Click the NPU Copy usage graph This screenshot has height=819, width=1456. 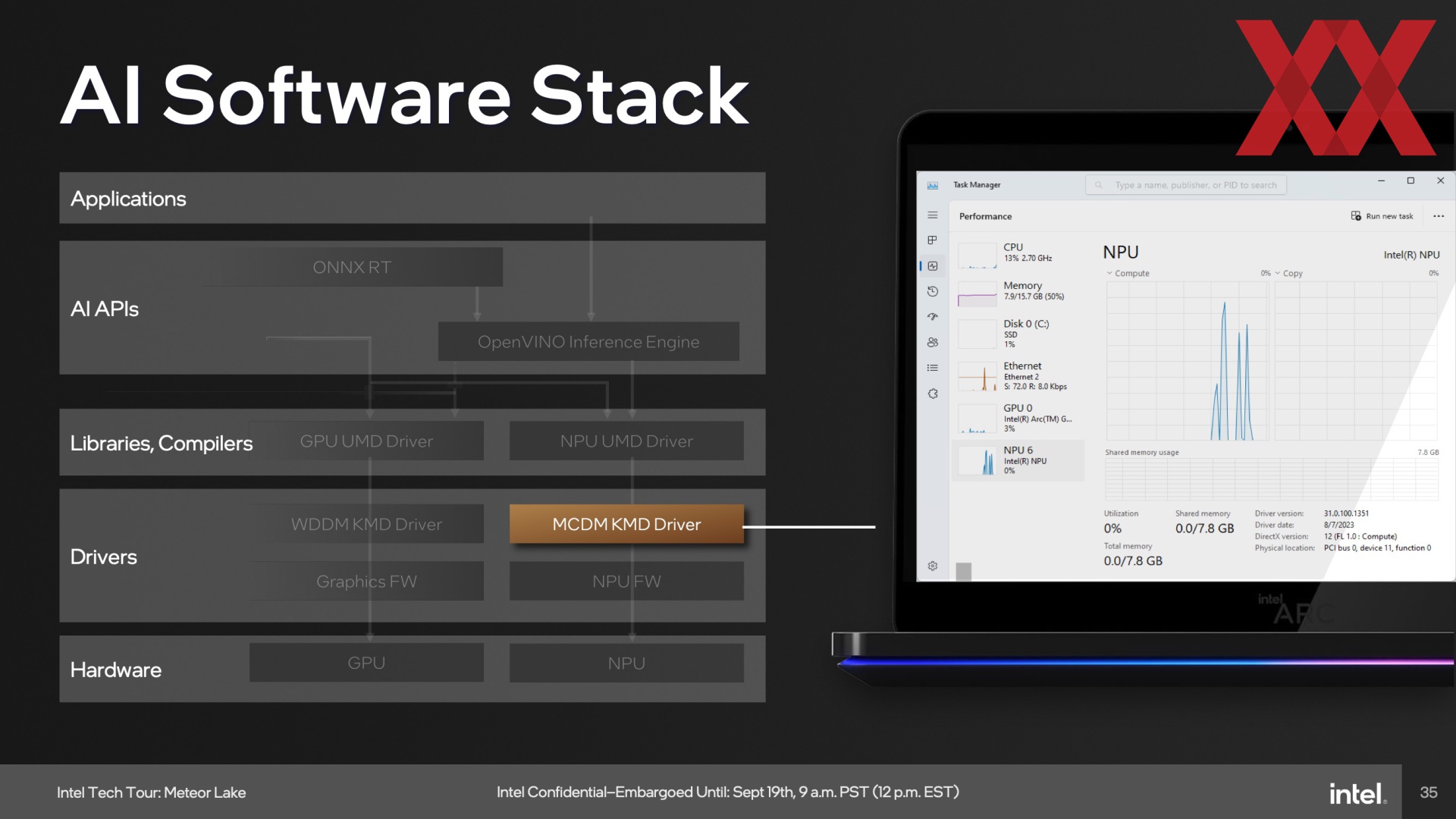(x=1356, y=361)
